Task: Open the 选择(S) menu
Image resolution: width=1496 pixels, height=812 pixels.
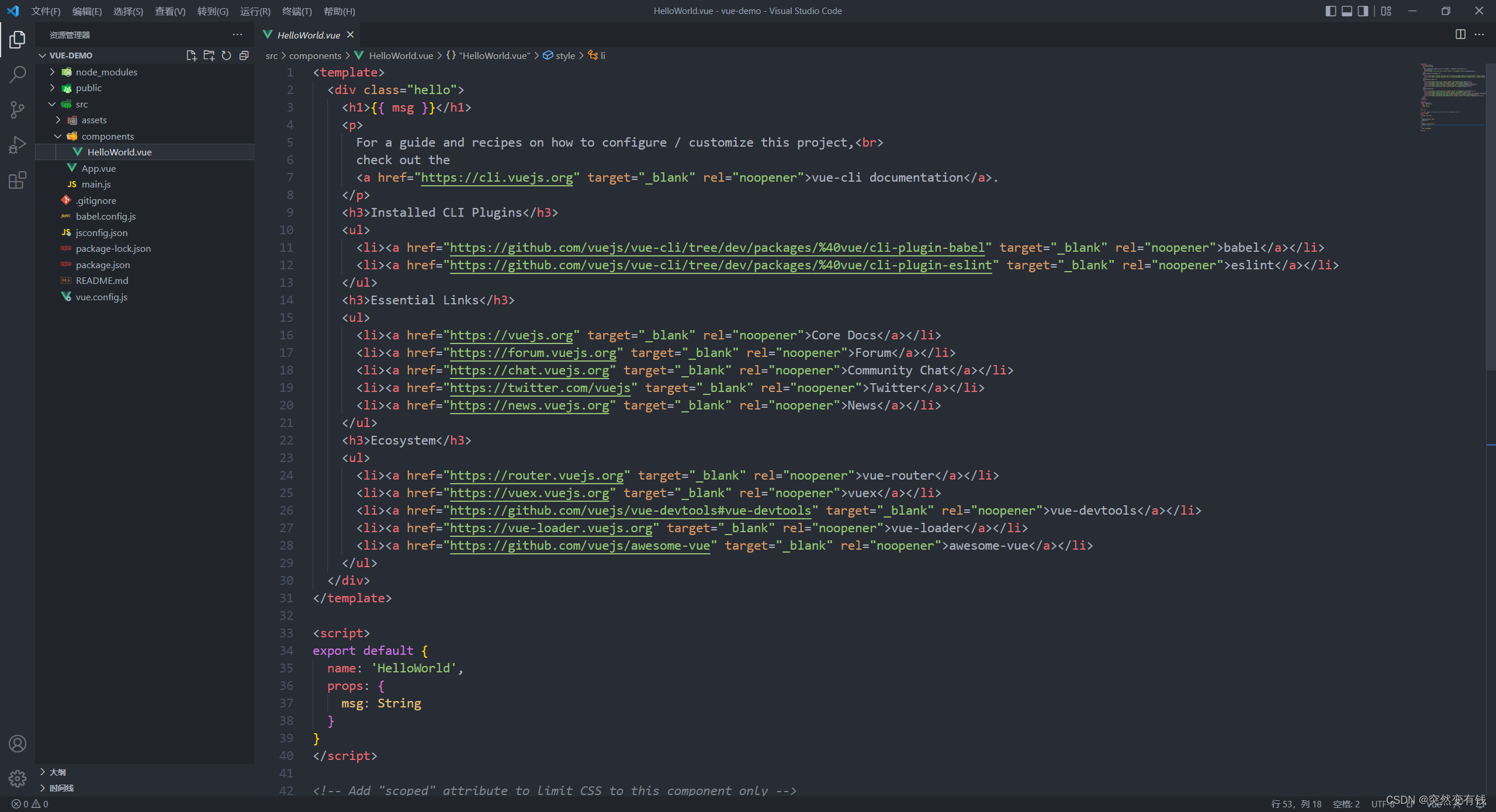Action: pos(128,11)
